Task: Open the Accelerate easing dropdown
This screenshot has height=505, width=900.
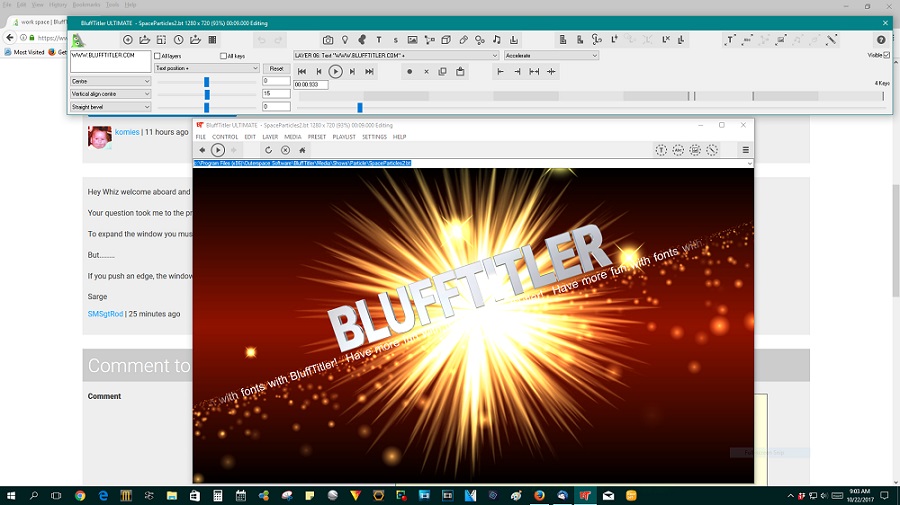Action: pos(551,56)
